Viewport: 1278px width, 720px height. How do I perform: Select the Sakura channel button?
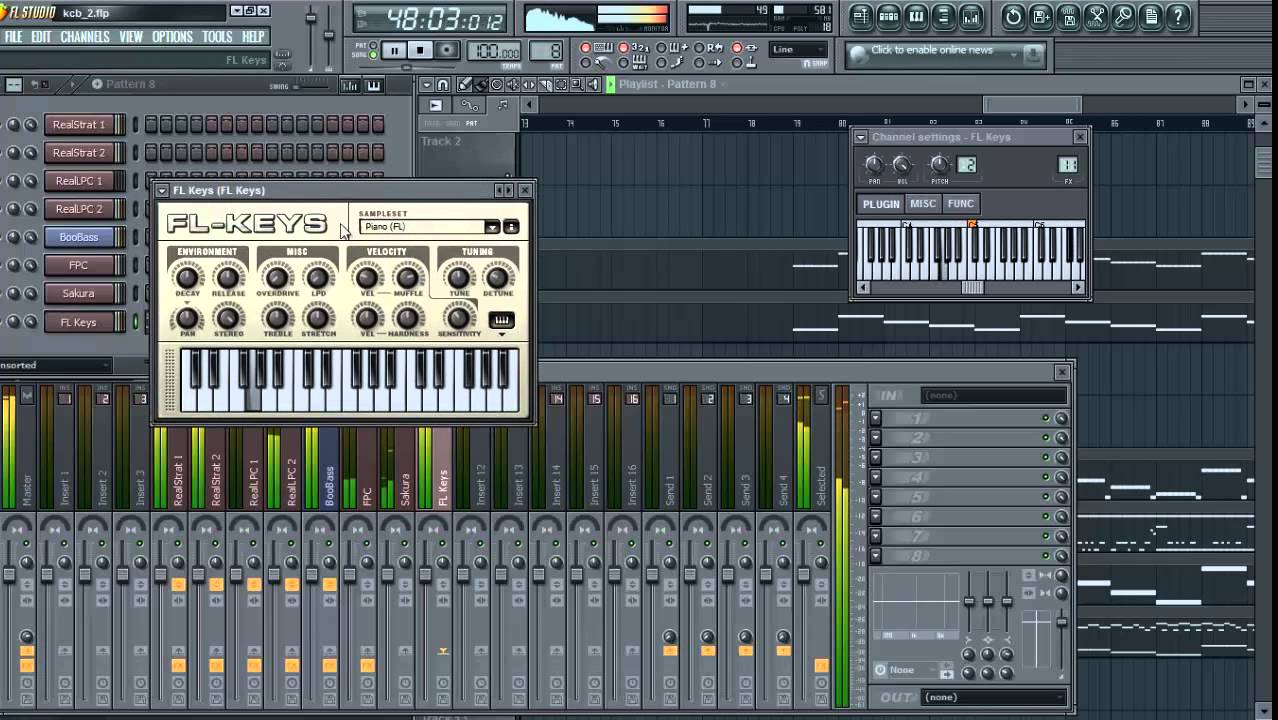(79, 293)
